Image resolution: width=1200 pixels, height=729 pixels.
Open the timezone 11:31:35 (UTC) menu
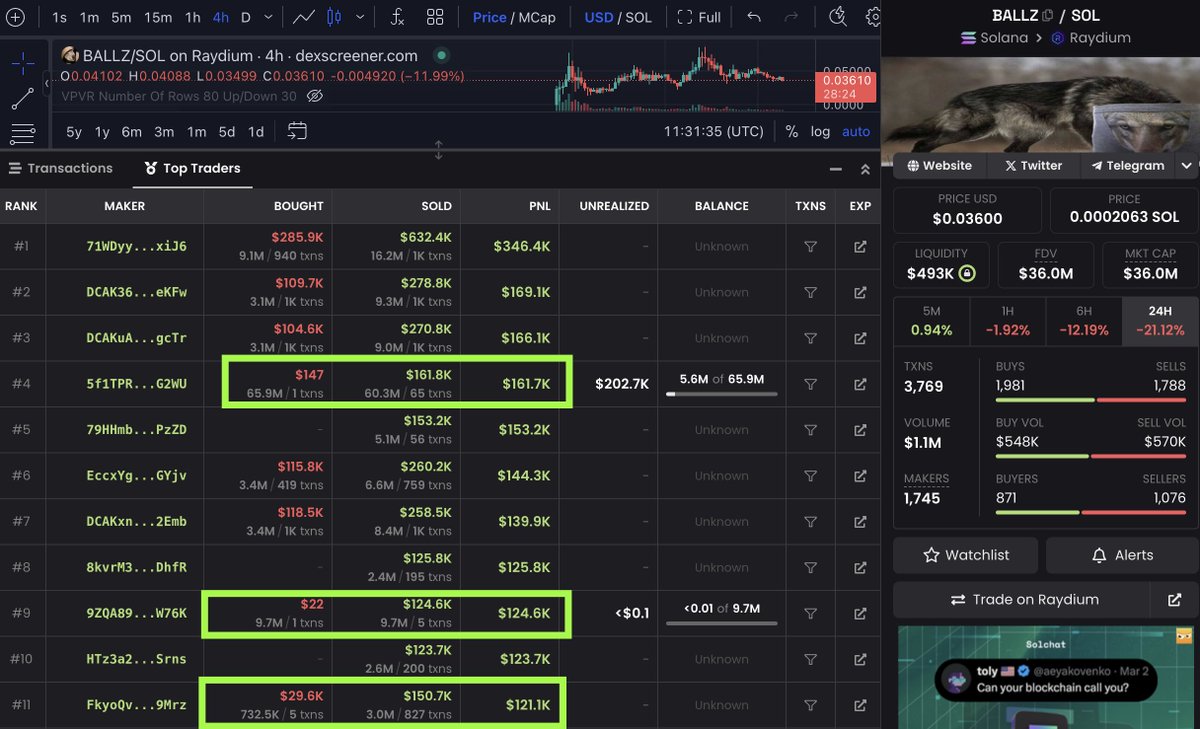pyautogui.click(x=714, y=131)
